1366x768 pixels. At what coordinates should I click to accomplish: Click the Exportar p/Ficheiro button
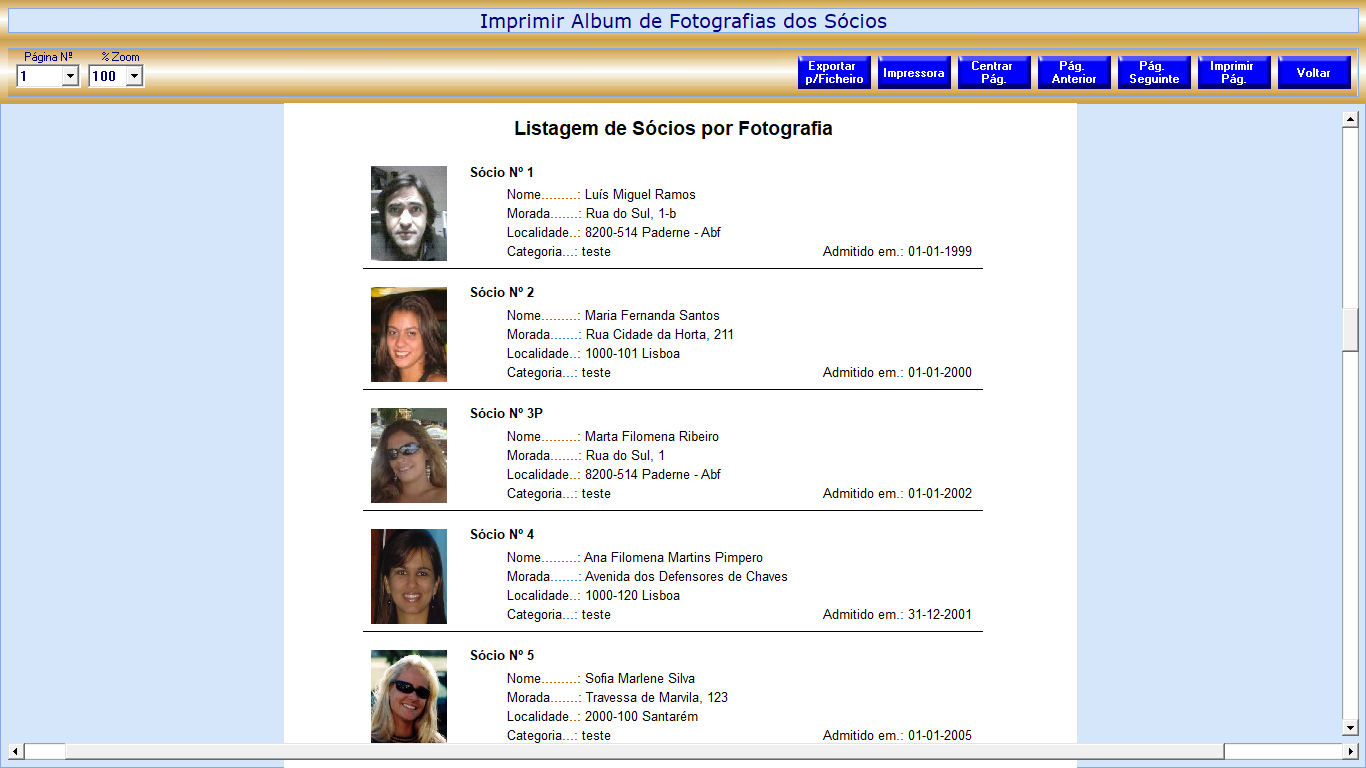834,73
